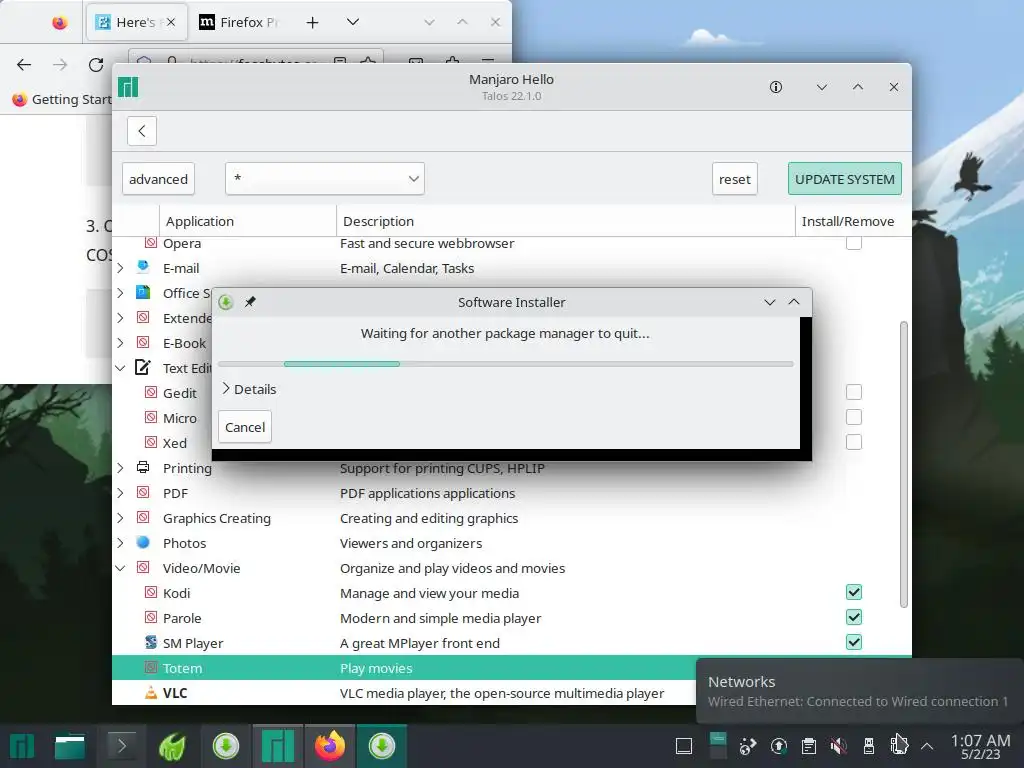Expand the Details section in Software Installer
1024x768 pixels.
[249, 389]
